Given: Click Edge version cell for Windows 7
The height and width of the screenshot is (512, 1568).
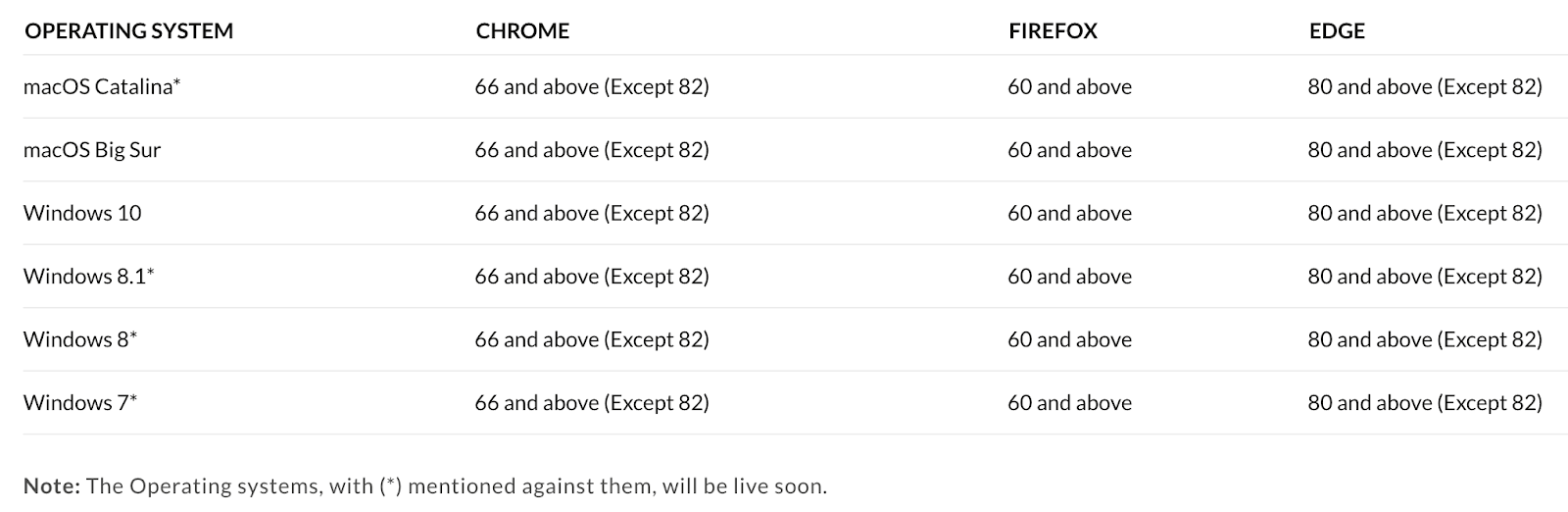Looking at the screenshot, I should click(x=1424, y=402).
